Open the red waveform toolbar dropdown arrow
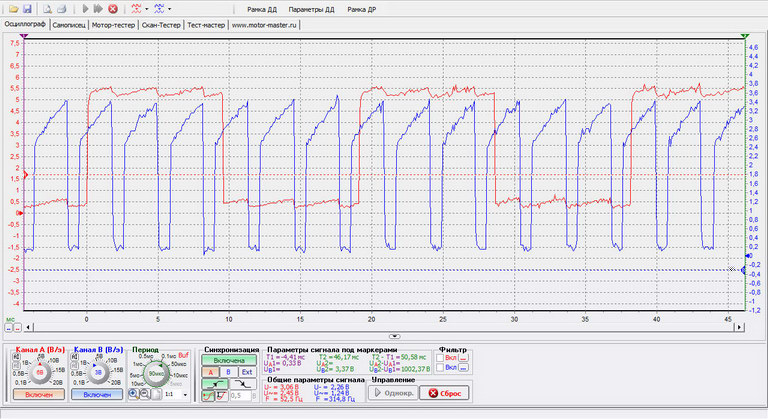Viewport: 768px width, 419px height. point(148,8)
